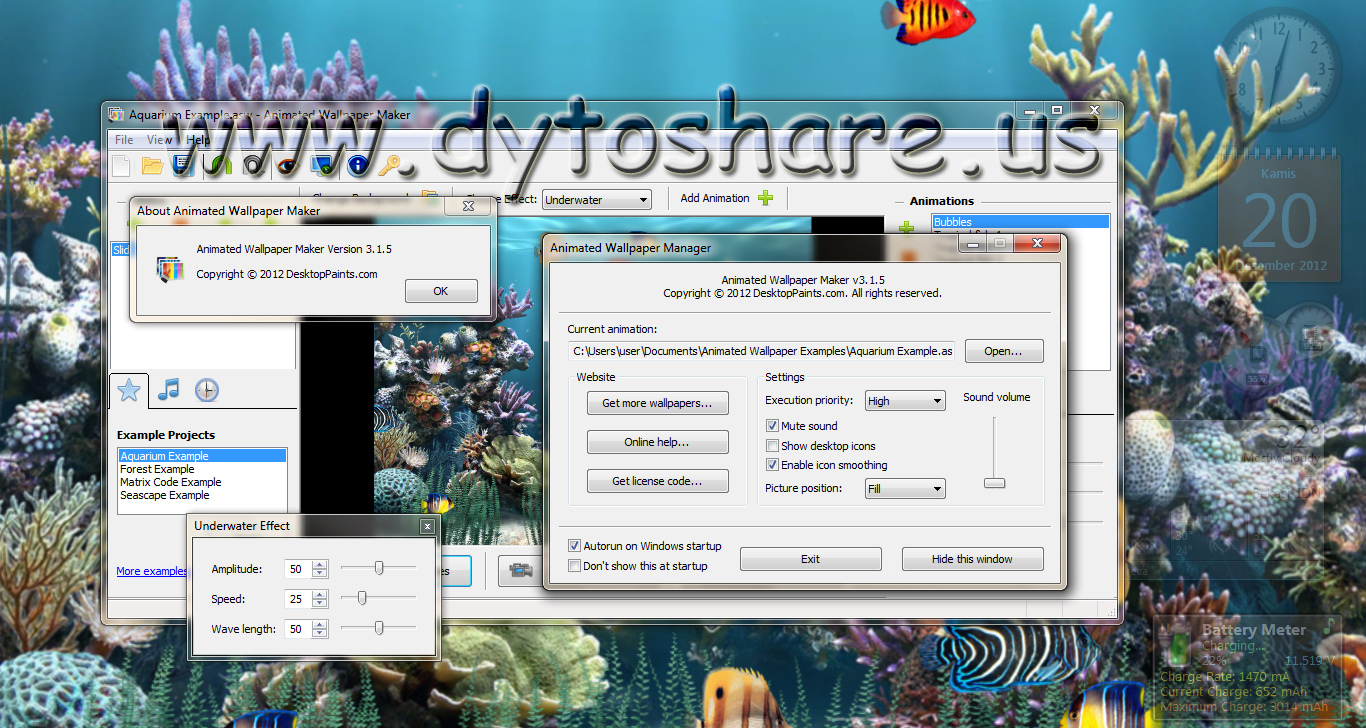Click the green Add Animation plus icon
This screenshot has width=1366, height=728.
tap(766, 198)
